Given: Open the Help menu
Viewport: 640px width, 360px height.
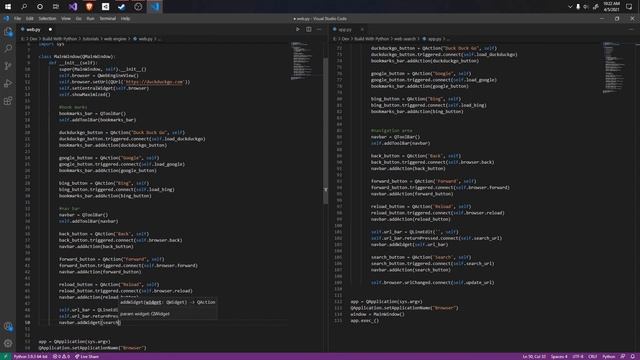Looking at the screenshot, I should tap(125, 18).
